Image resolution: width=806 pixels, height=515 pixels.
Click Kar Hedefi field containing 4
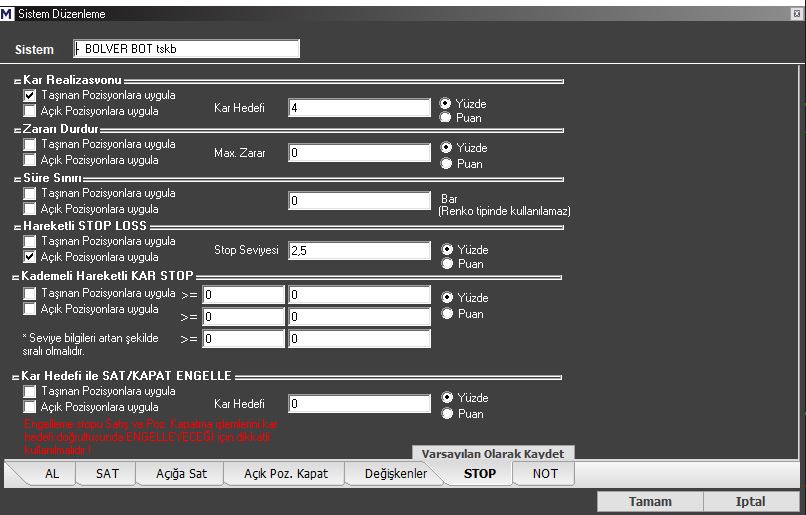pyautogui.click(x=359, y=108)
